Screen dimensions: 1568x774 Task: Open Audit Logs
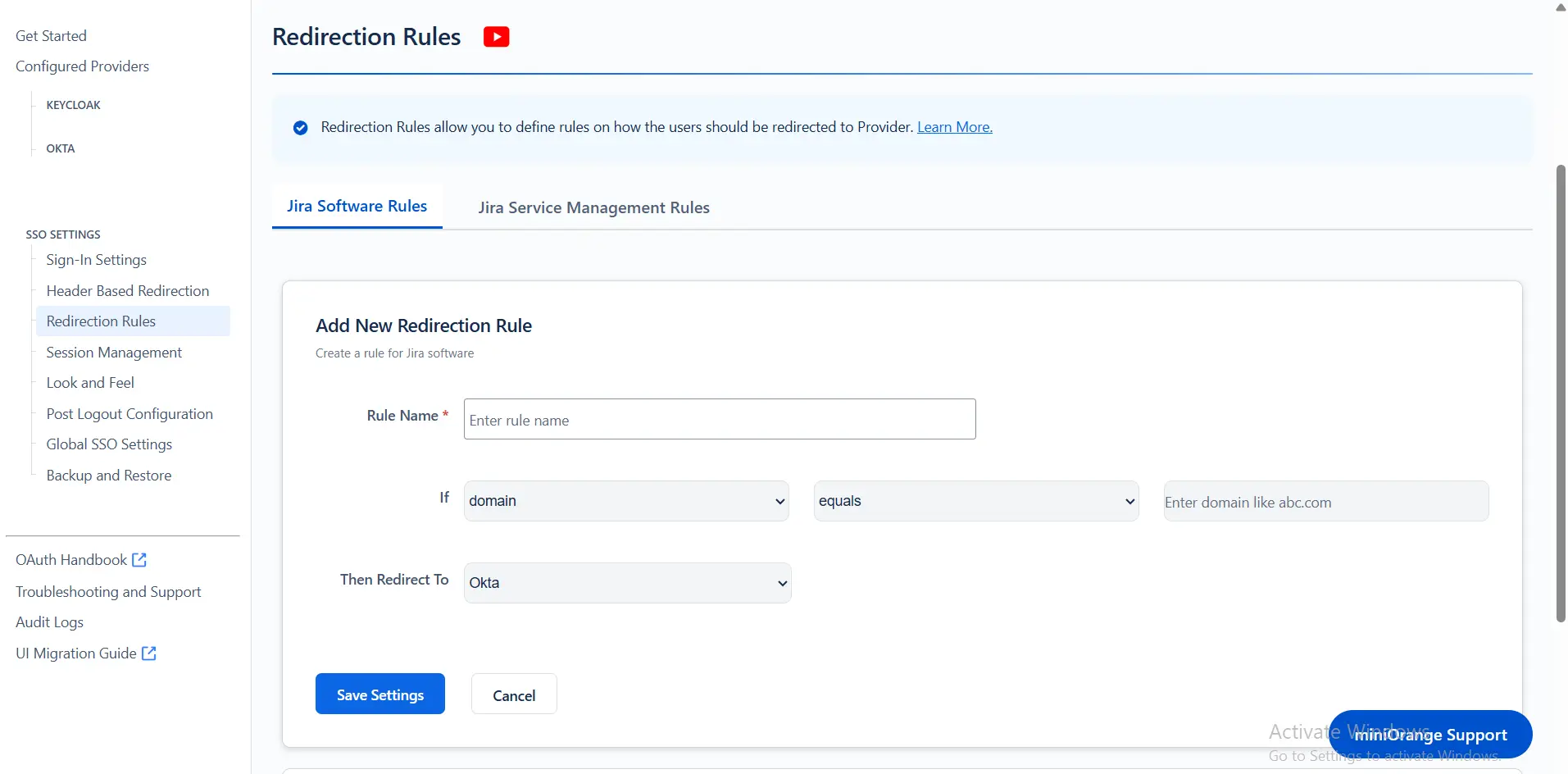click(x=49, y=622)
